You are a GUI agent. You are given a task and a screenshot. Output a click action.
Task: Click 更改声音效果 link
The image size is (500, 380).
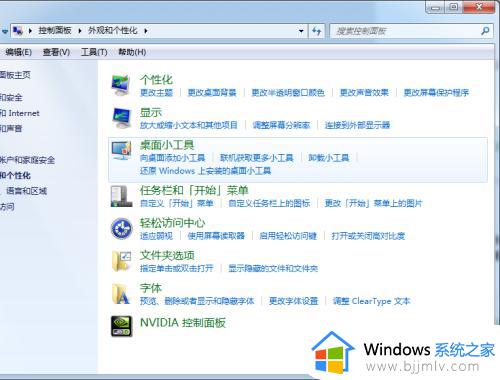coord(364,92)
